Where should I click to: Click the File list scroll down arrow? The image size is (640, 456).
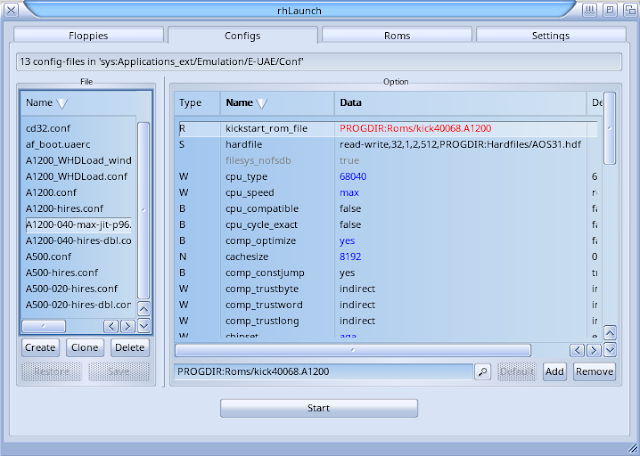(144, 325)
